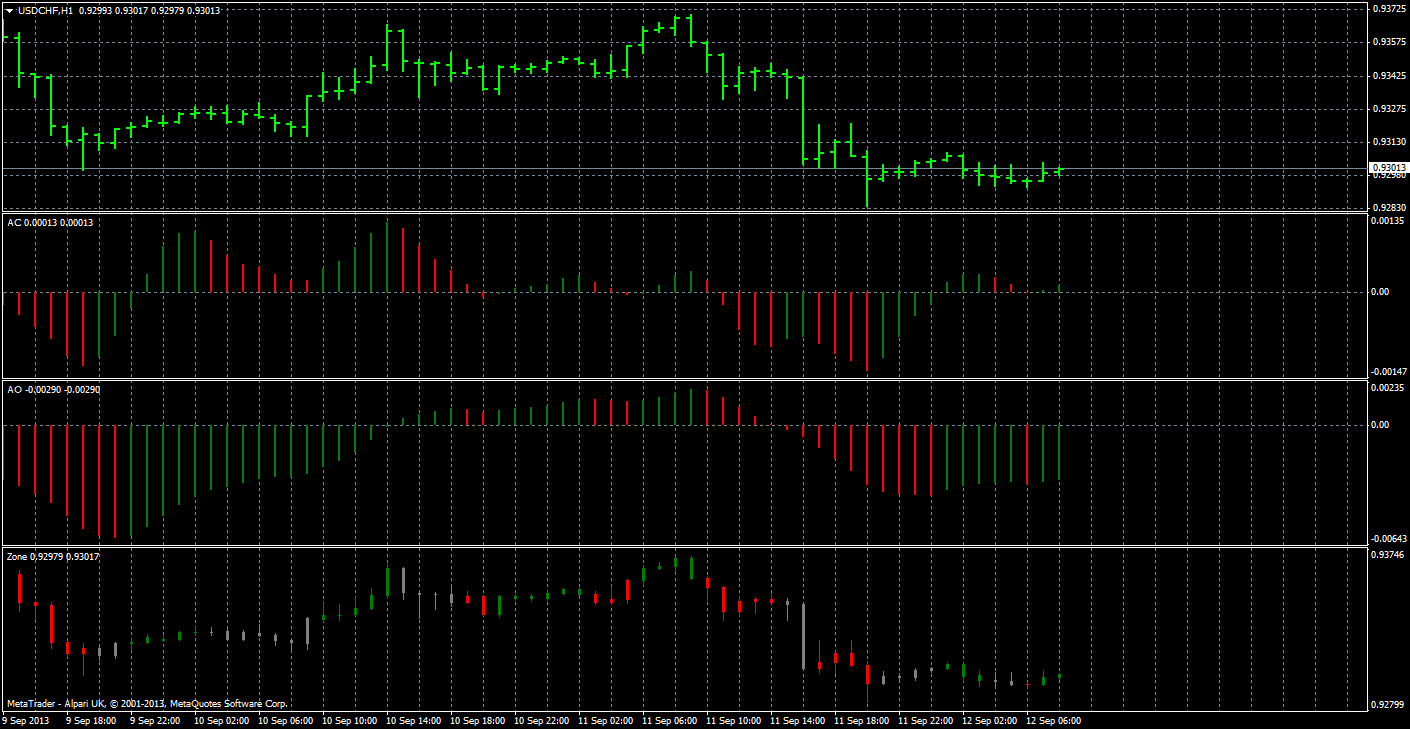
Task: Click the AO scale value -0.00643
Action: click(1386, 539)
